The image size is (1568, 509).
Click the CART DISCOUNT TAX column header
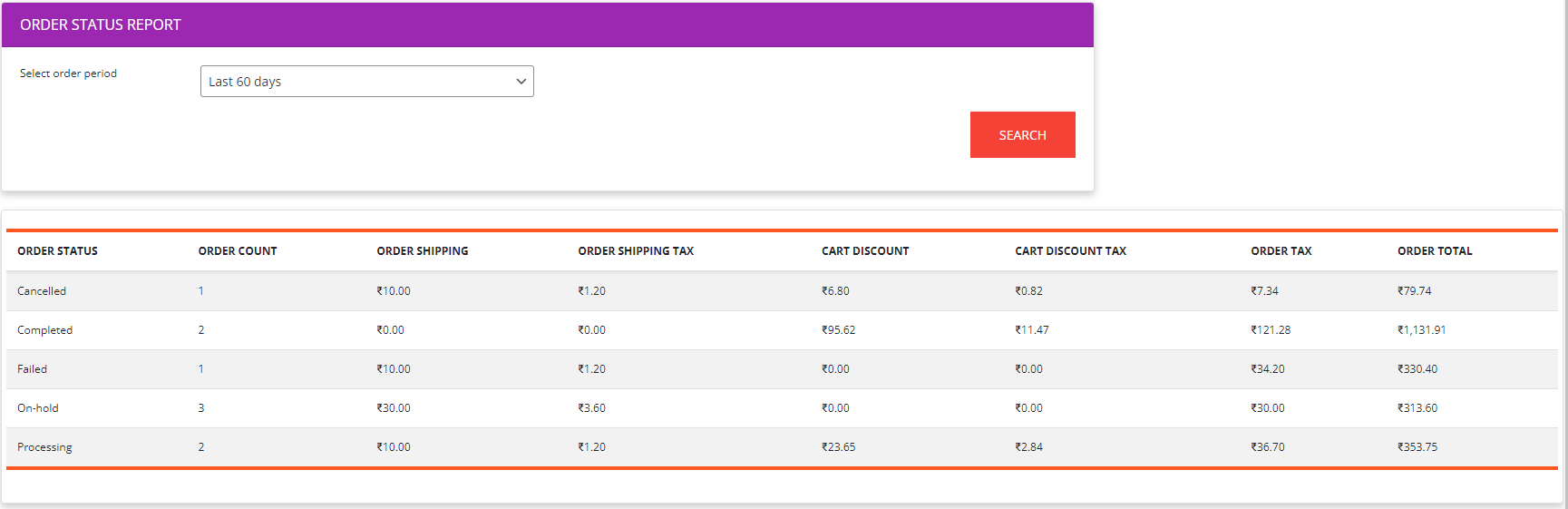[x=1070, y=251]
